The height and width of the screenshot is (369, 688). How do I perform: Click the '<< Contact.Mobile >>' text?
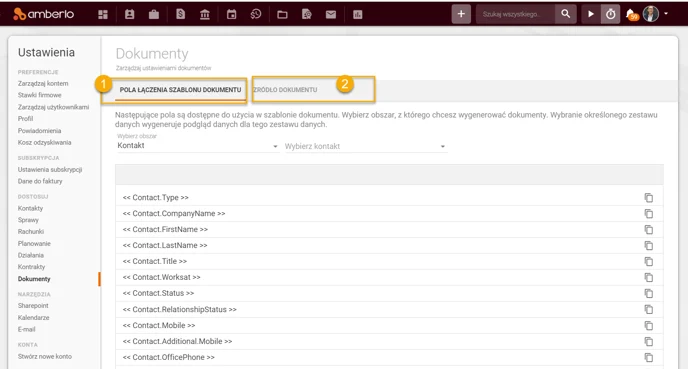[159, 326]
